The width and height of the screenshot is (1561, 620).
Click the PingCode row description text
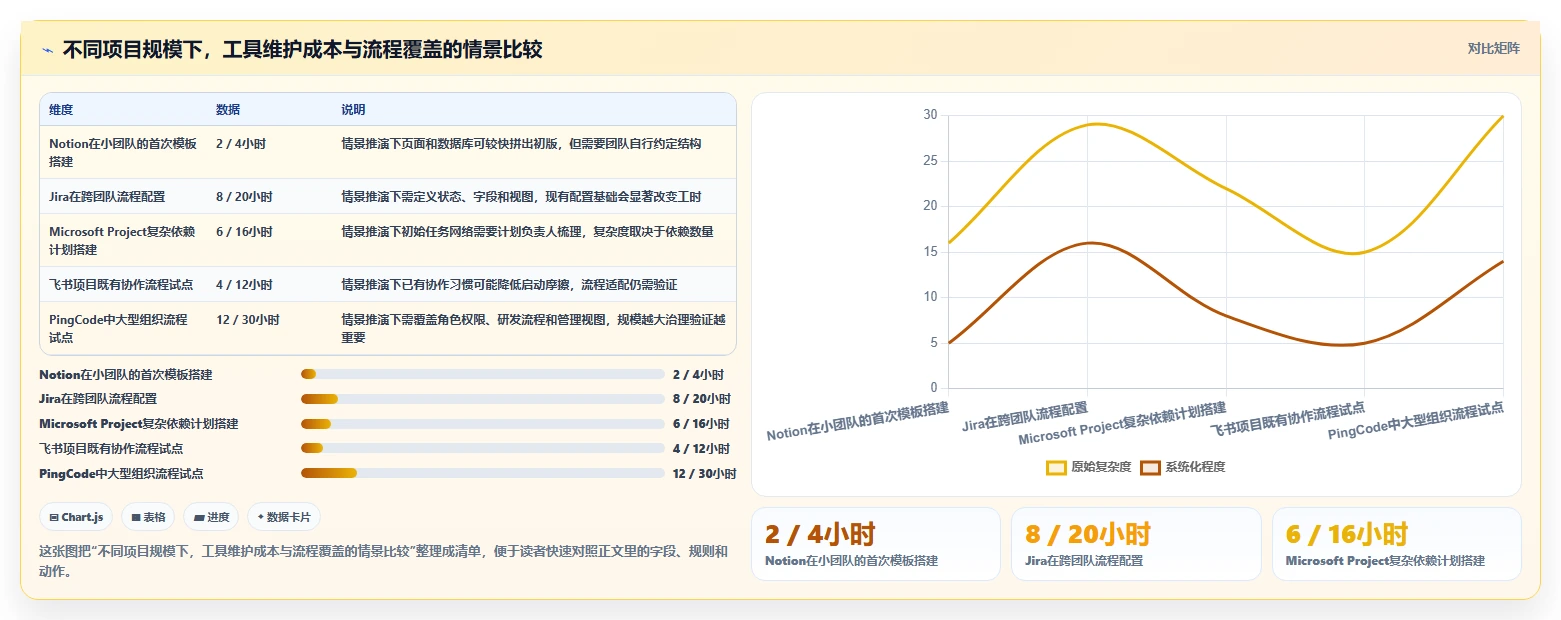(533, 328)
